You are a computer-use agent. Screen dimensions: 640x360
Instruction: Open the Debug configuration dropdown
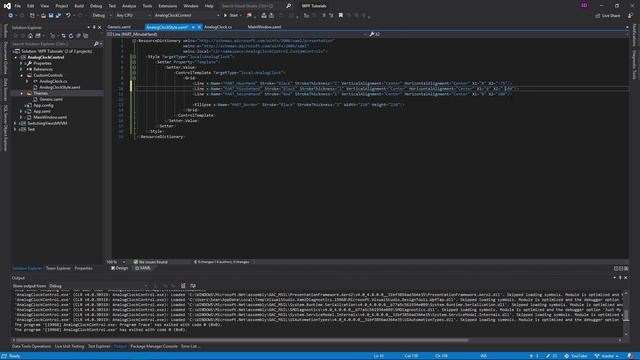(x=101, y=16)
